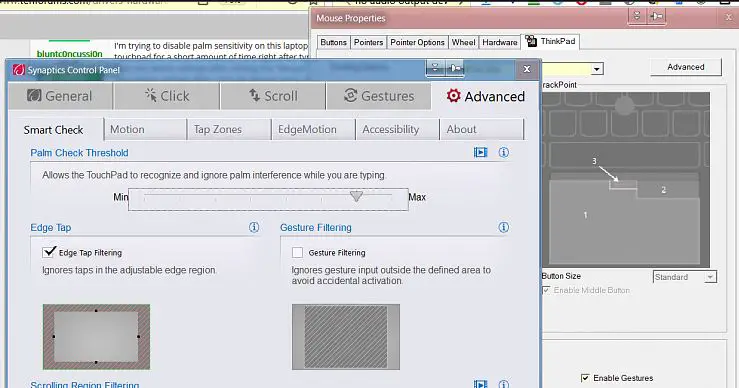
Task: Select the ThinkPad tab in Mouse Properties
Action: click(x=550, y=41)
